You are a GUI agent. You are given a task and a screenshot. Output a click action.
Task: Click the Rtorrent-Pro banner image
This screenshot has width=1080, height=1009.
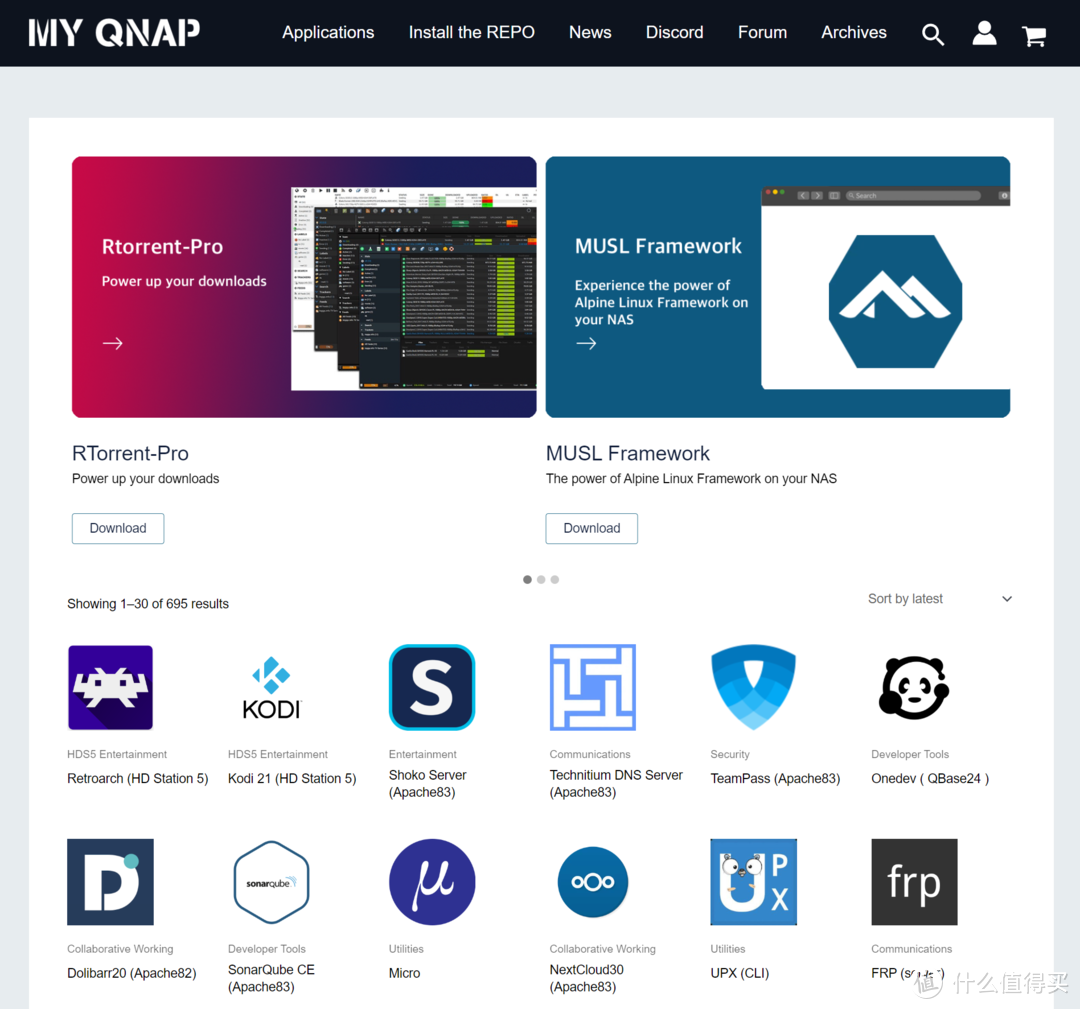tap(304, 287)
